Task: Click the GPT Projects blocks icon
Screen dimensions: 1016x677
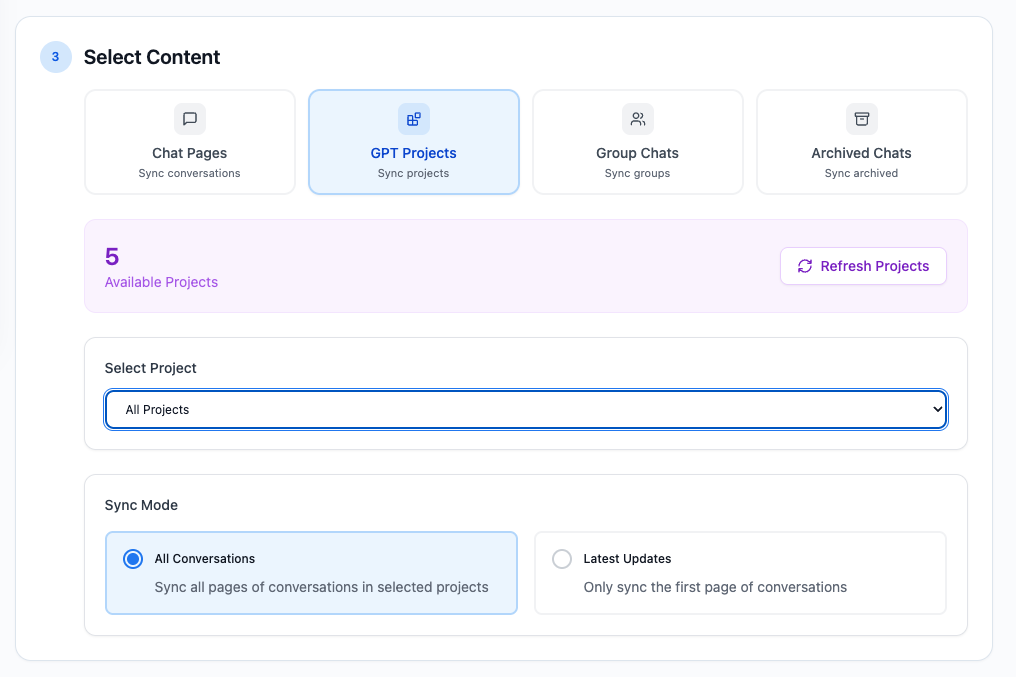Action: 413,119
